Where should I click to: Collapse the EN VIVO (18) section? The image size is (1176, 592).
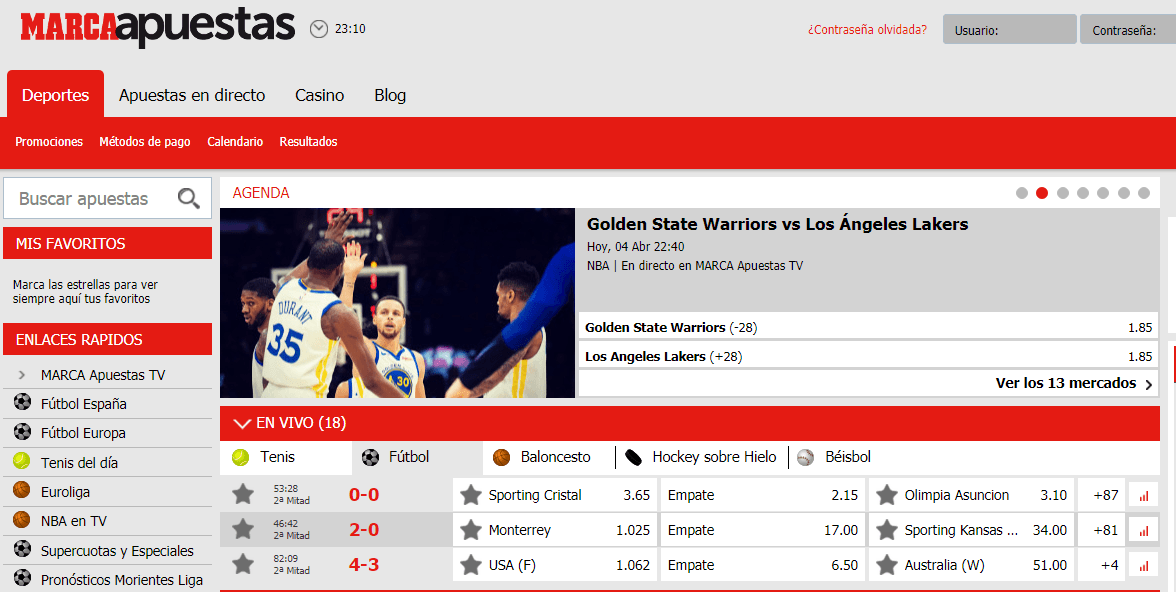pyautogui.click(x=242, y=423)
